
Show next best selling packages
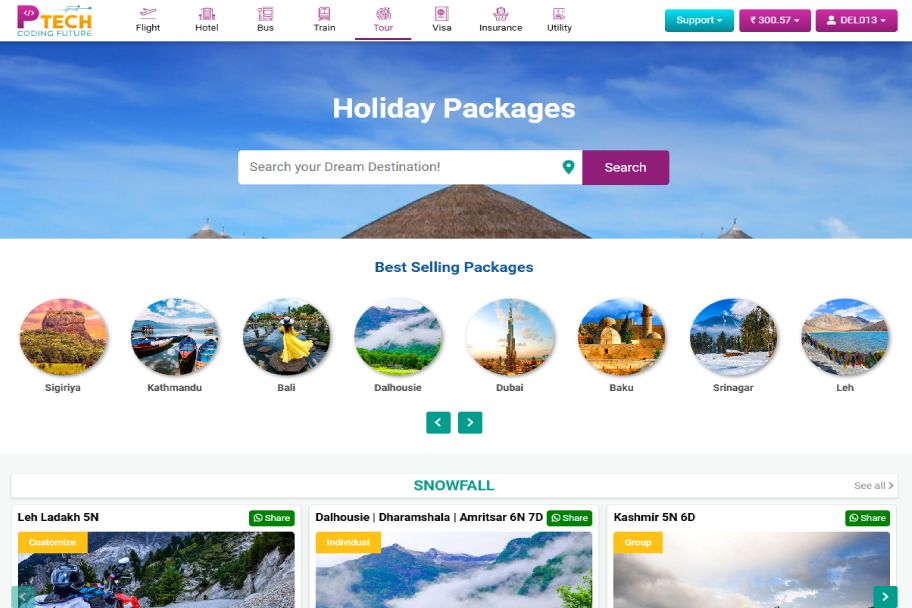pos(470,422)
